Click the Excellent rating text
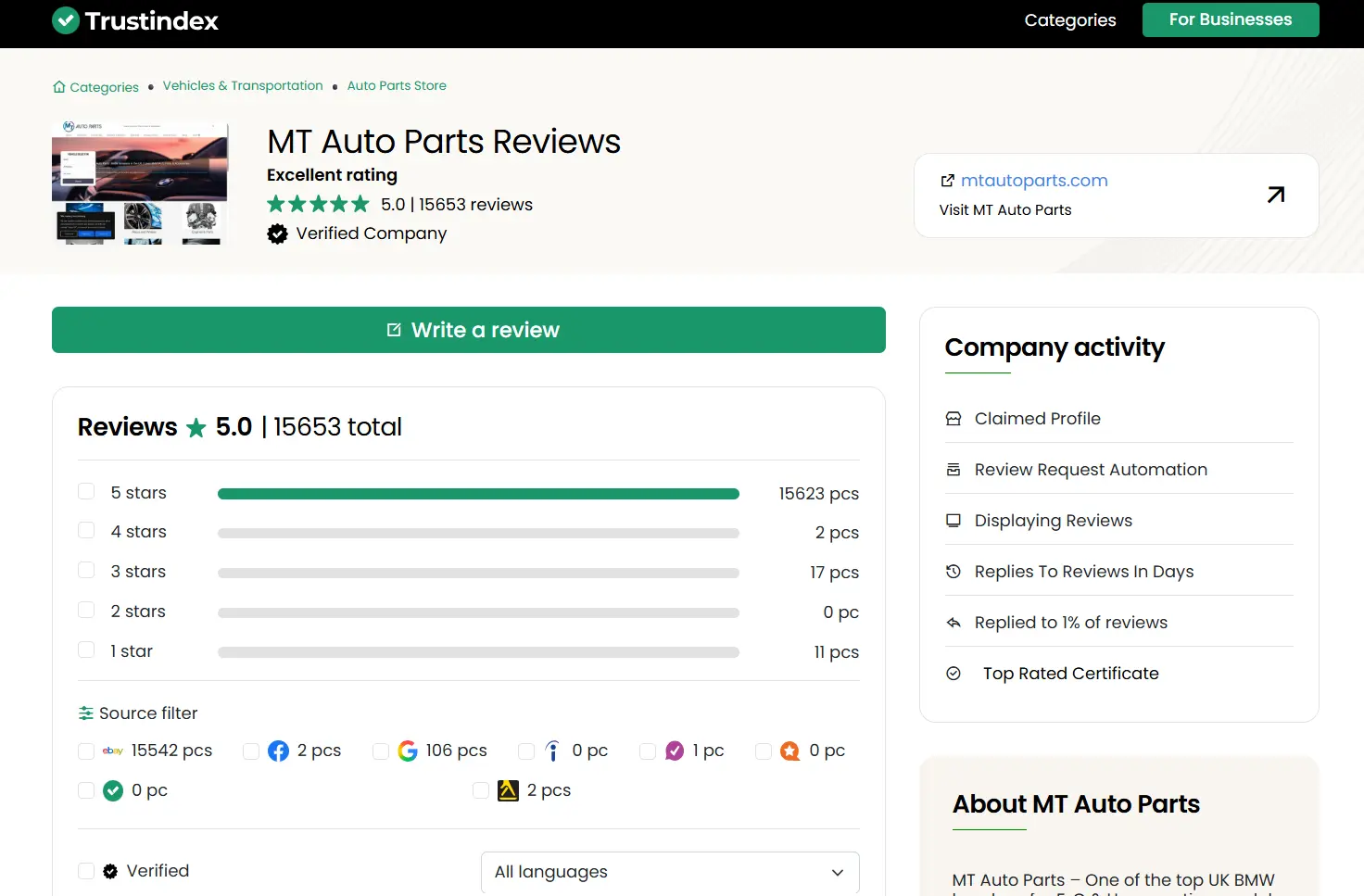 tap(332, 175)
